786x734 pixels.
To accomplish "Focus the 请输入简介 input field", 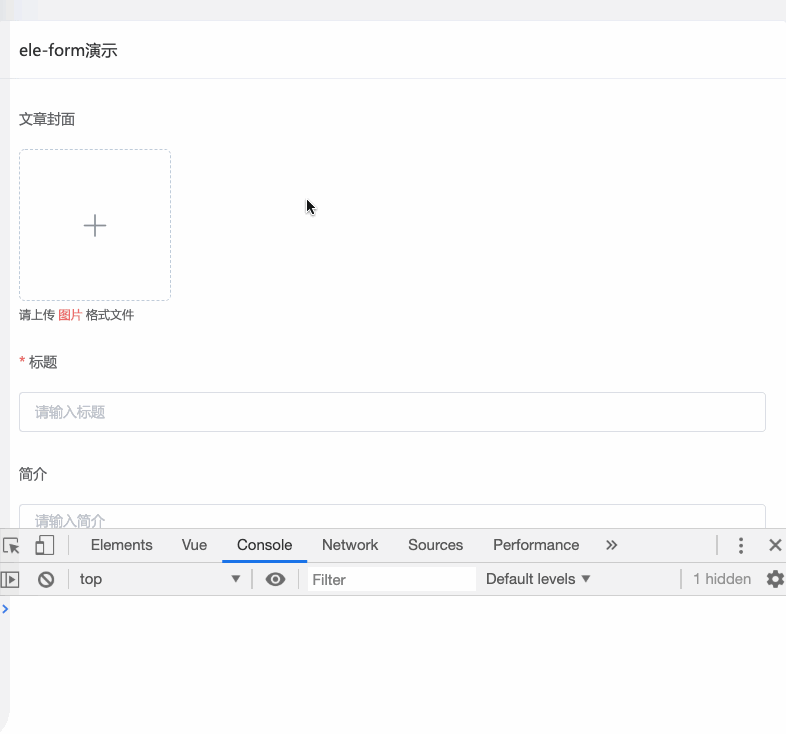I will click(392, 516).
